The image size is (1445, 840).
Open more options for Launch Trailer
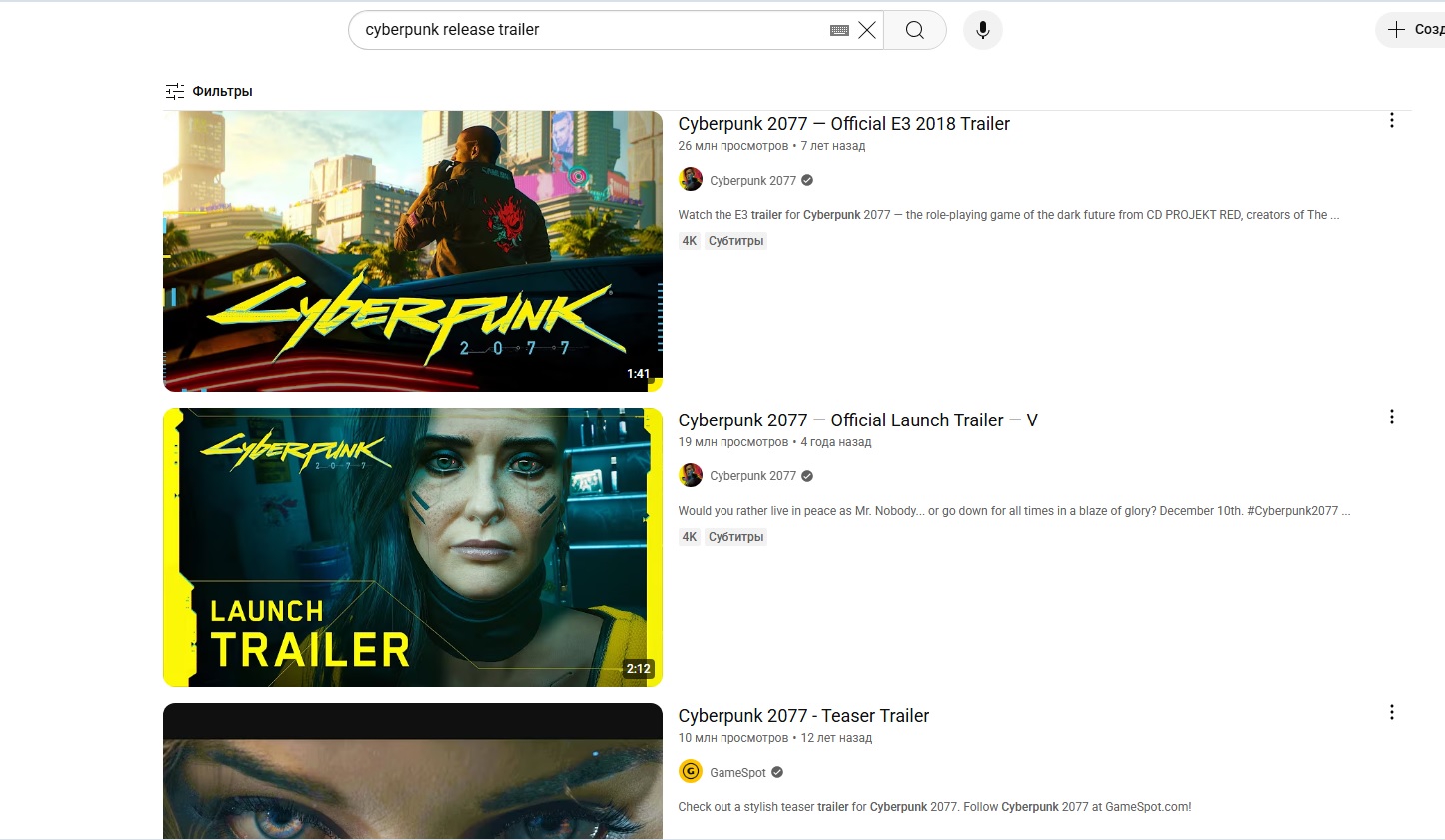1391,417
